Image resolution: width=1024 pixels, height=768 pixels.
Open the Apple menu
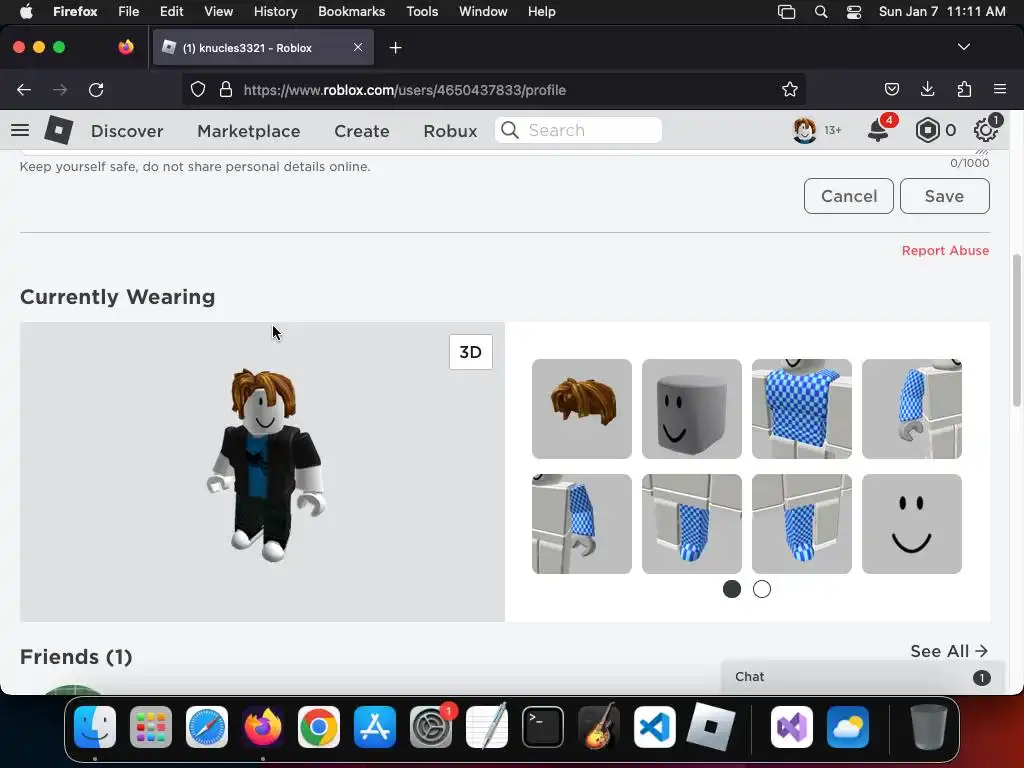point(25,12)
